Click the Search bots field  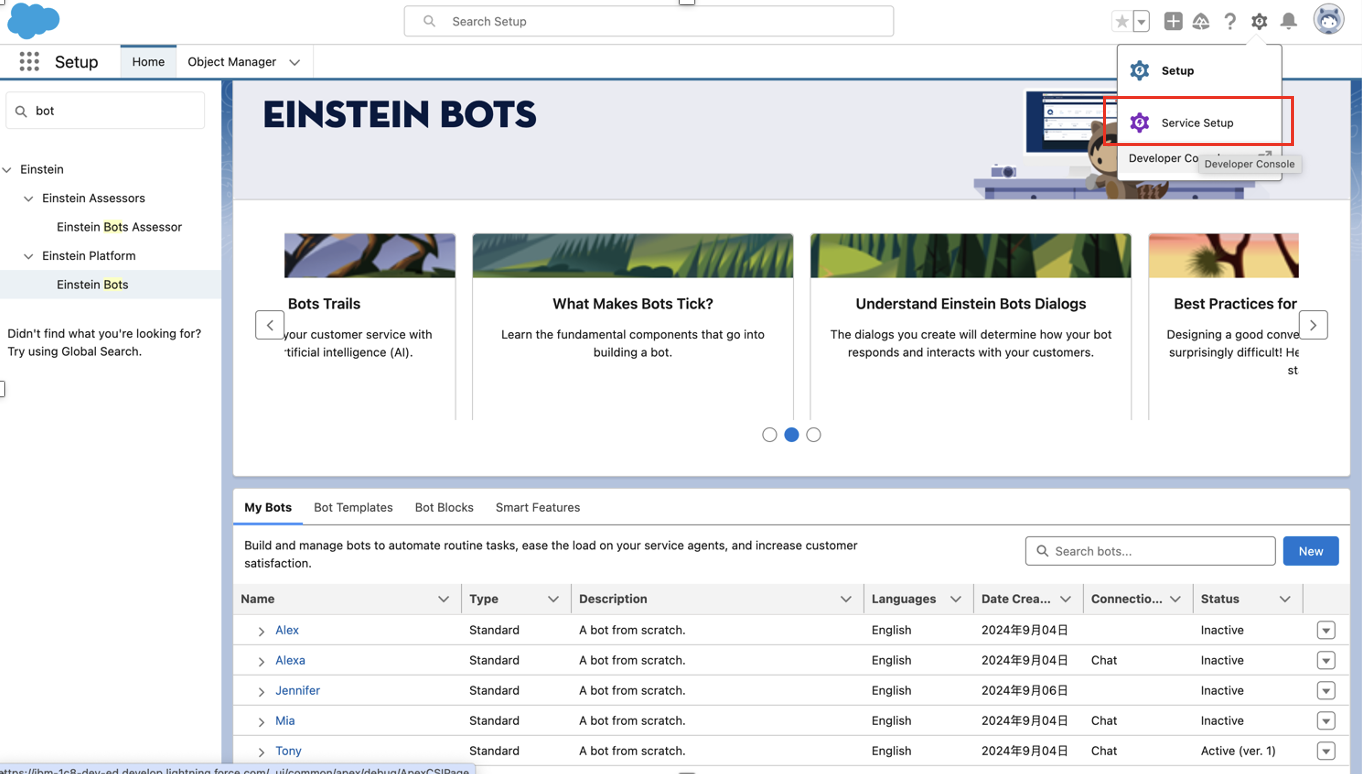click(x=1150, y=551)
